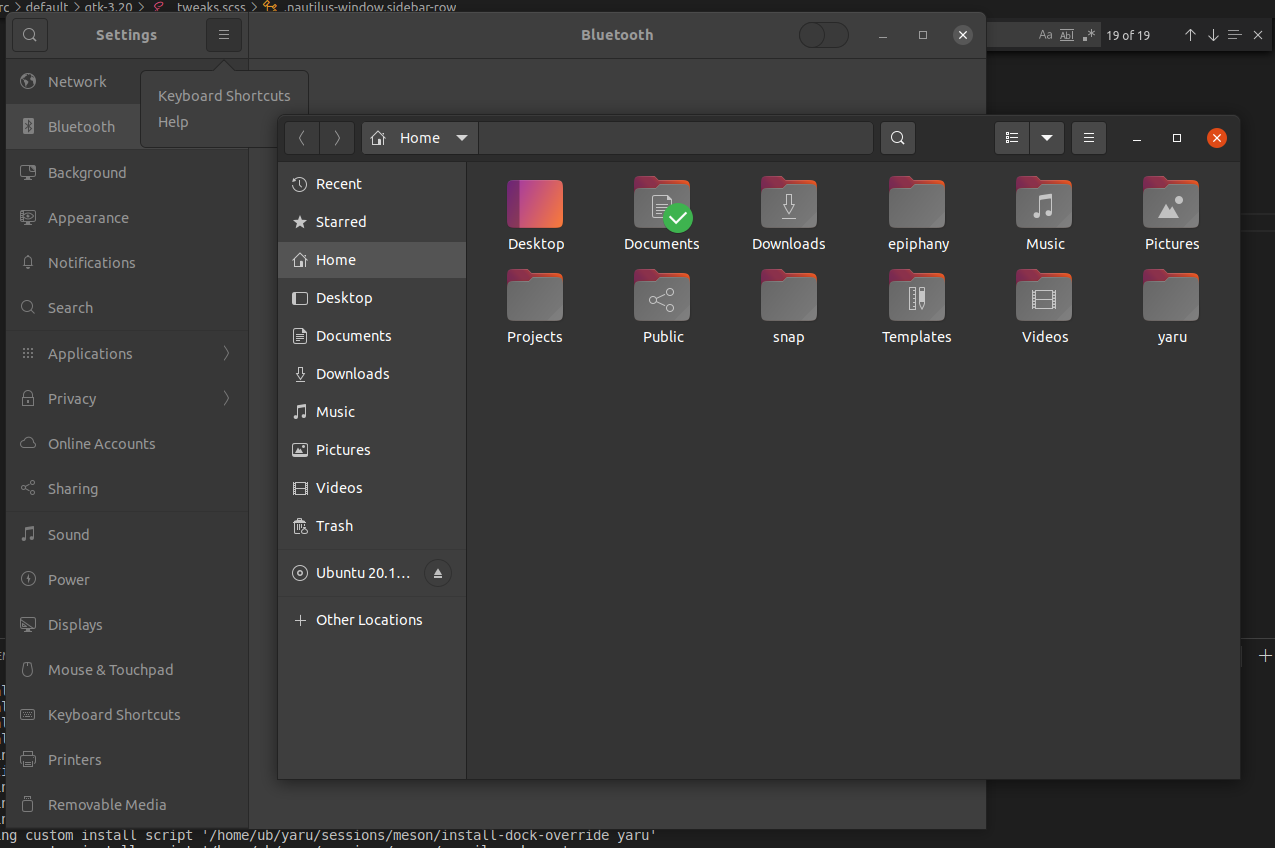Open the Projects folder
The width and height of the screenshot is (1275, 848).
[x=535, y=296]
